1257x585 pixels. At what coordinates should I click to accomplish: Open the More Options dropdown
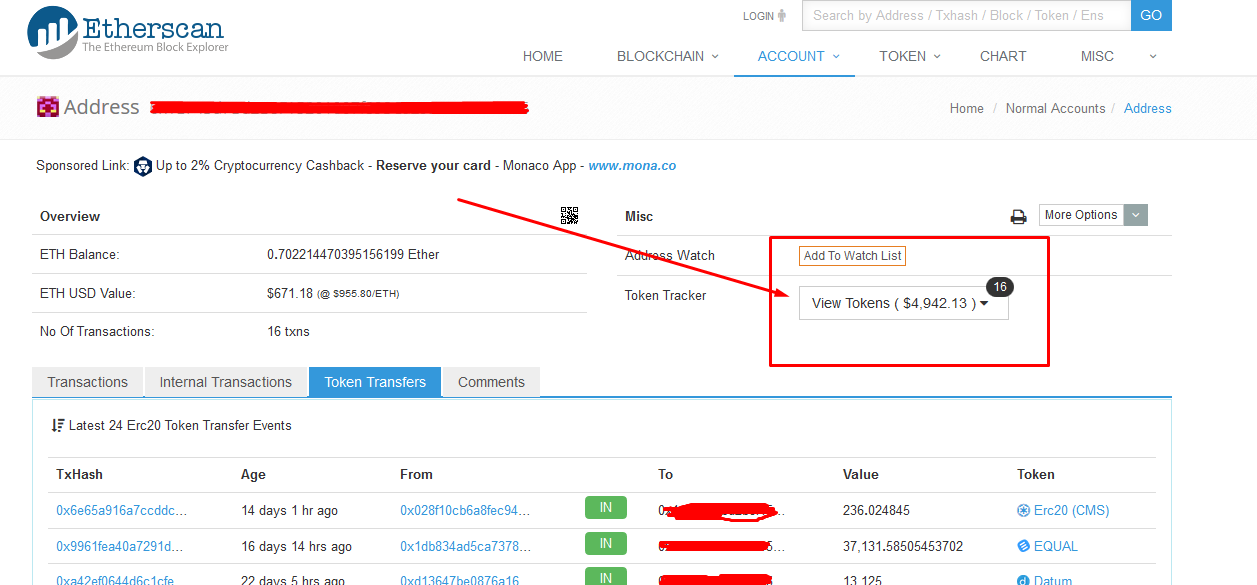coord(1093,215)
